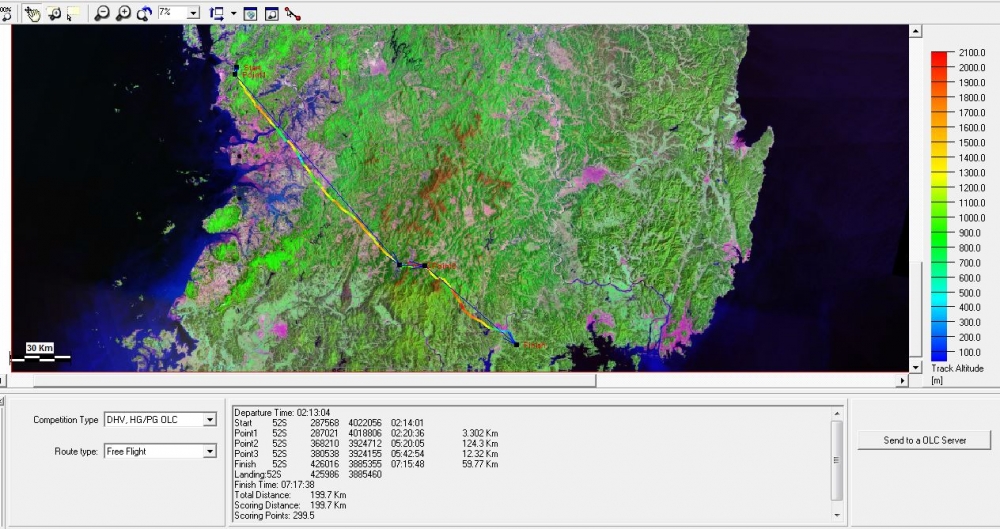The image size is (1000, 529).
Task: Click the zoom out magnifier
Action: [x=101, y=13]
